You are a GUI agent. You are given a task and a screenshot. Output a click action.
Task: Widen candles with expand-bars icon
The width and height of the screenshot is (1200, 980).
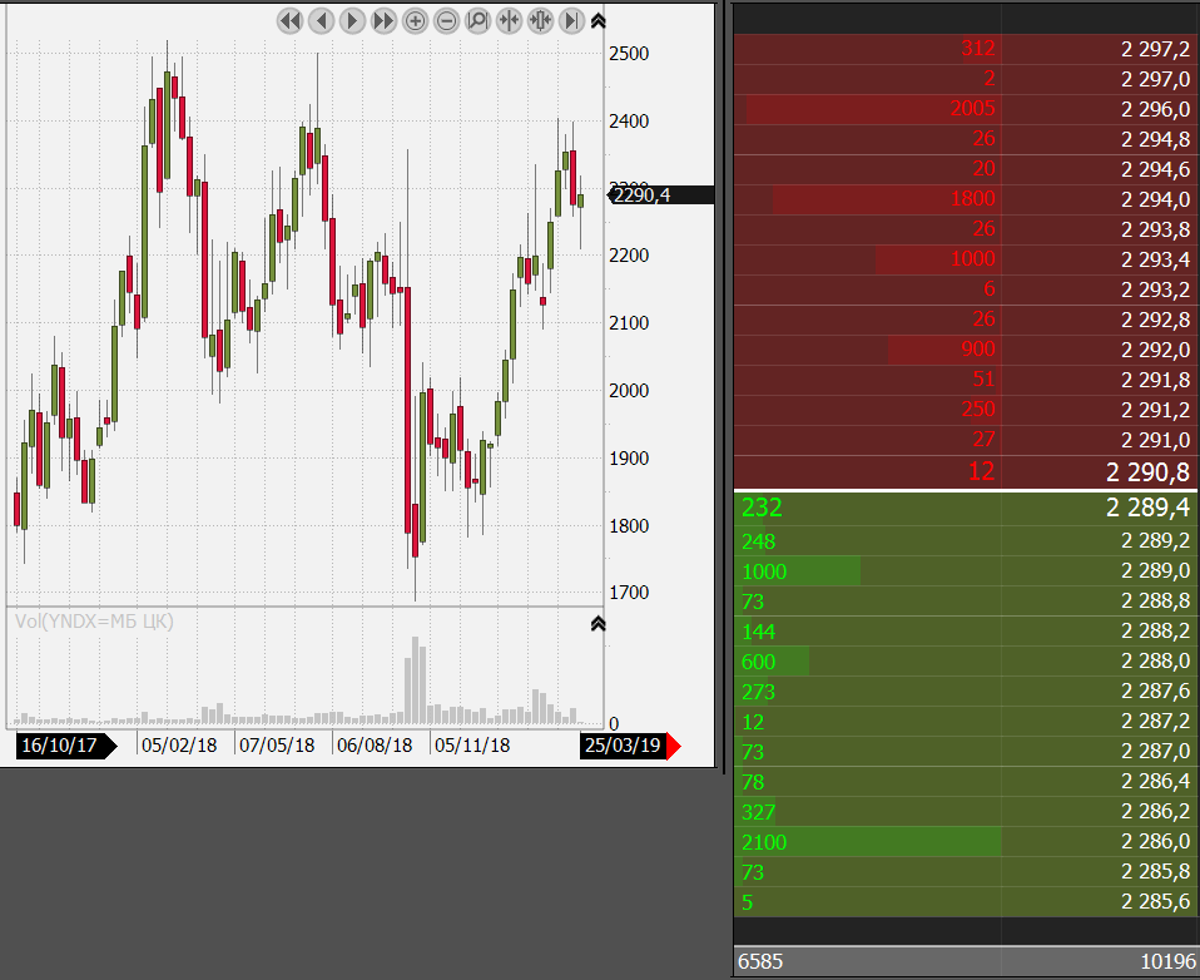pyautogui.click(x=540, y=20)
